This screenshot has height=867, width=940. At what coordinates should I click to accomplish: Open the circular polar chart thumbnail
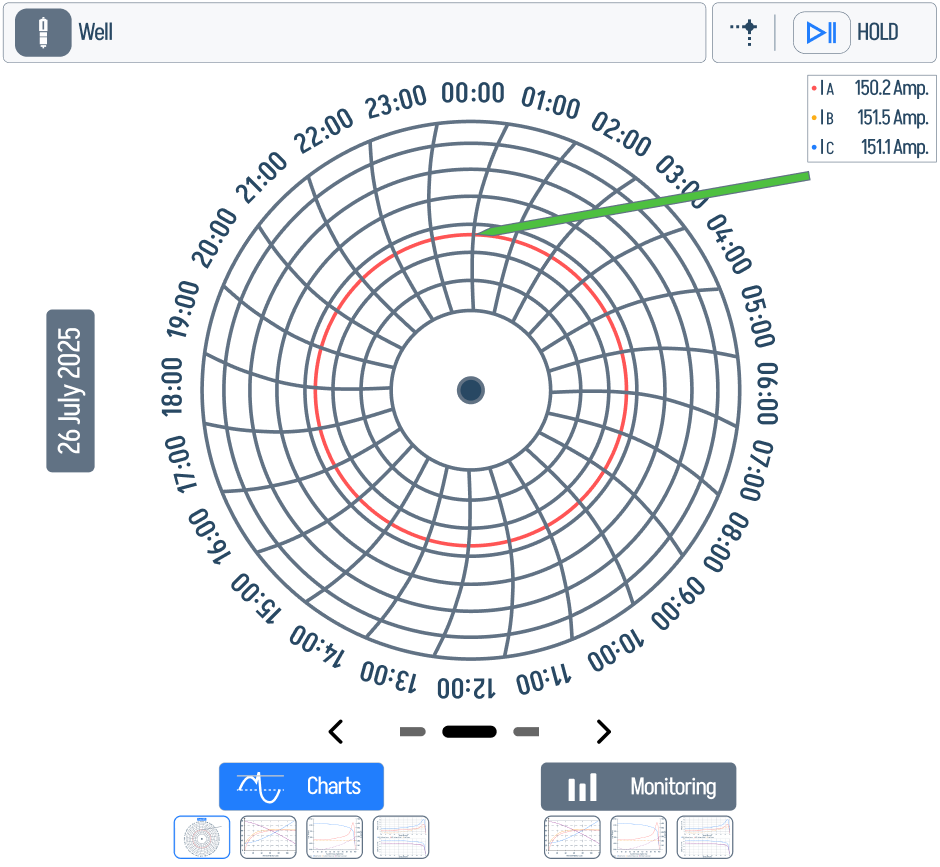click(202, 837)
